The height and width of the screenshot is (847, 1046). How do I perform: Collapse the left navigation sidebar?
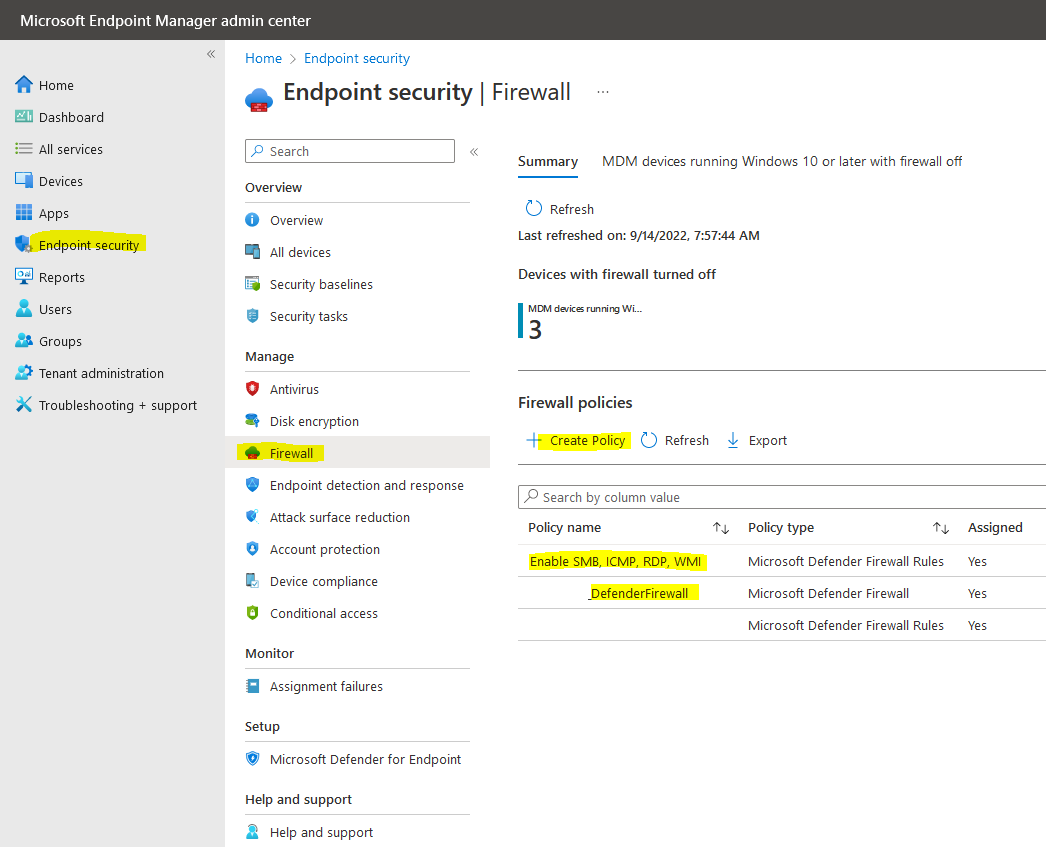tap(211, 54)
